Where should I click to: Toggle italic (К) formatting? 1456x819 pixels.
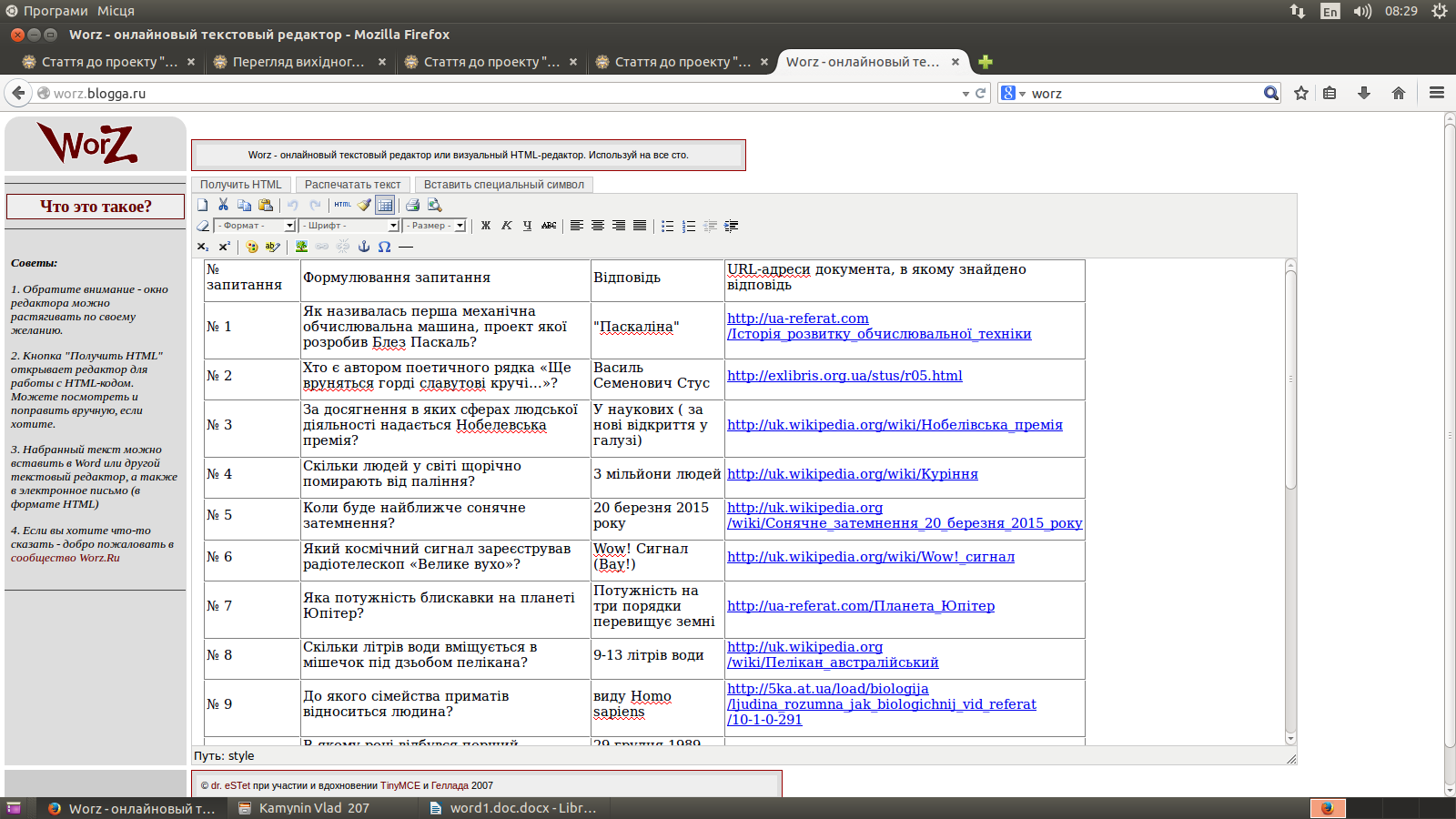[507, 226]
